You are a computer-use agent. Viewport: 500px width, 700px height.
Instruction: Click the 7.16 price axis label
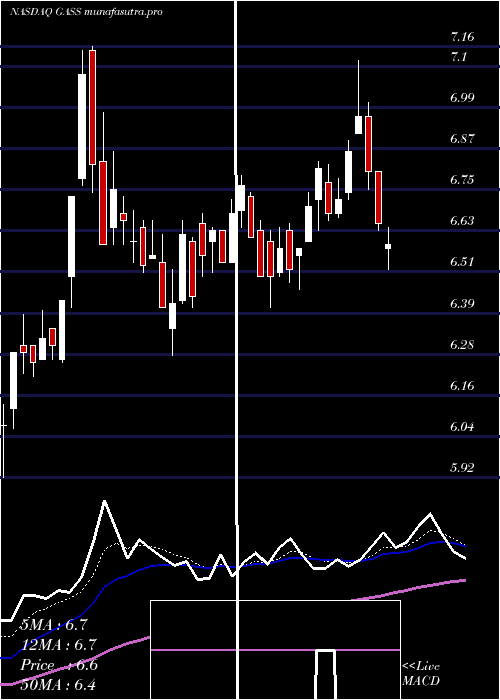pos(462,37)
